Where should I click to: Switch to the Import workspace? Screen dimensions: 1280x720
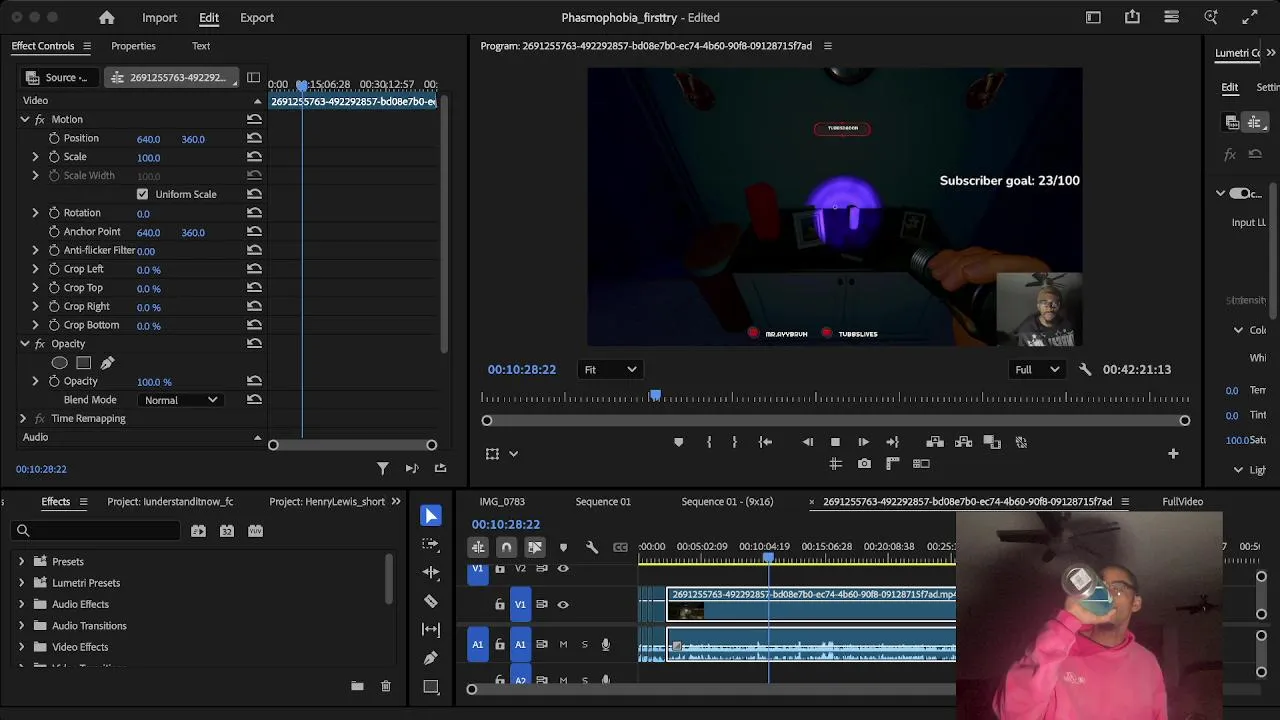pos(159,17)
